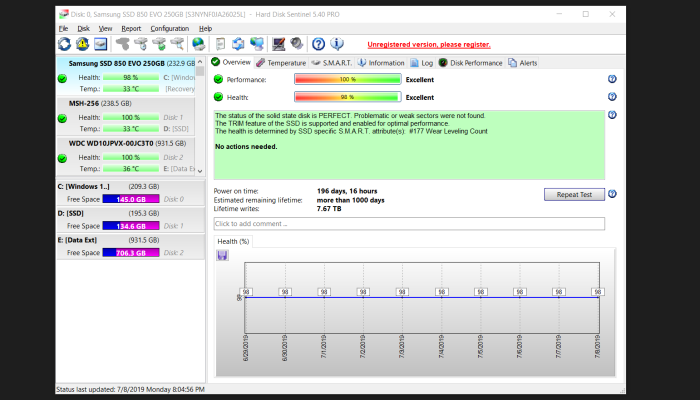Image resolution: width=700 pixels, height=400 pixels.
Task: Select the WDC WD10JPVX-00JC3T0 disk entry
Action: 126,156
